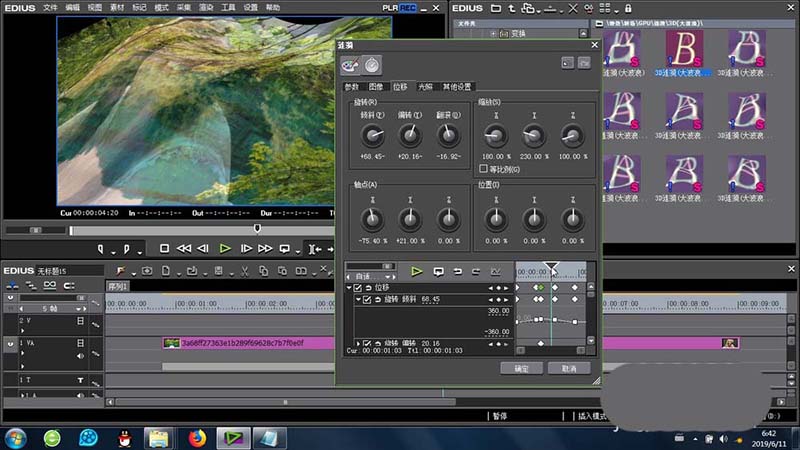Switch to the 光照 tab
Screen dimensions: 800x450
(426, 87)
